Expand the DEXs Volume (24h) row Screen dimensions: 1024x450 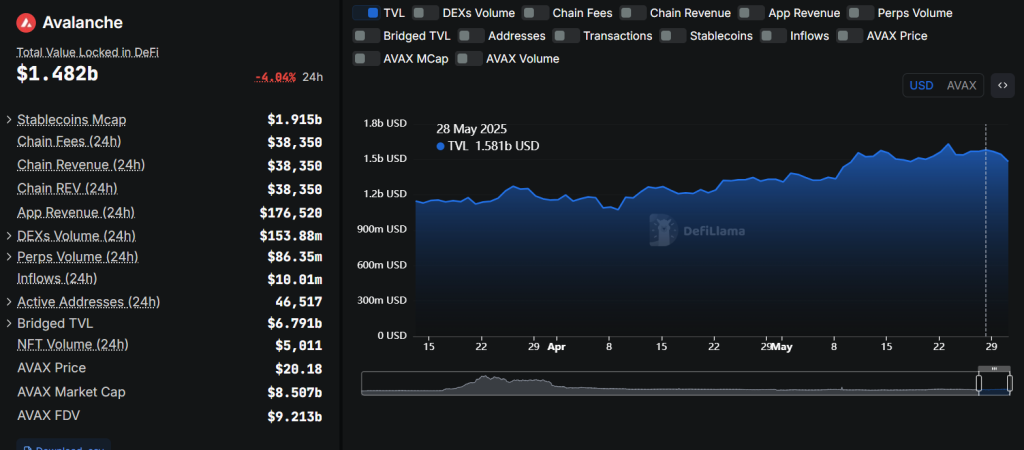tap(9, 235)
